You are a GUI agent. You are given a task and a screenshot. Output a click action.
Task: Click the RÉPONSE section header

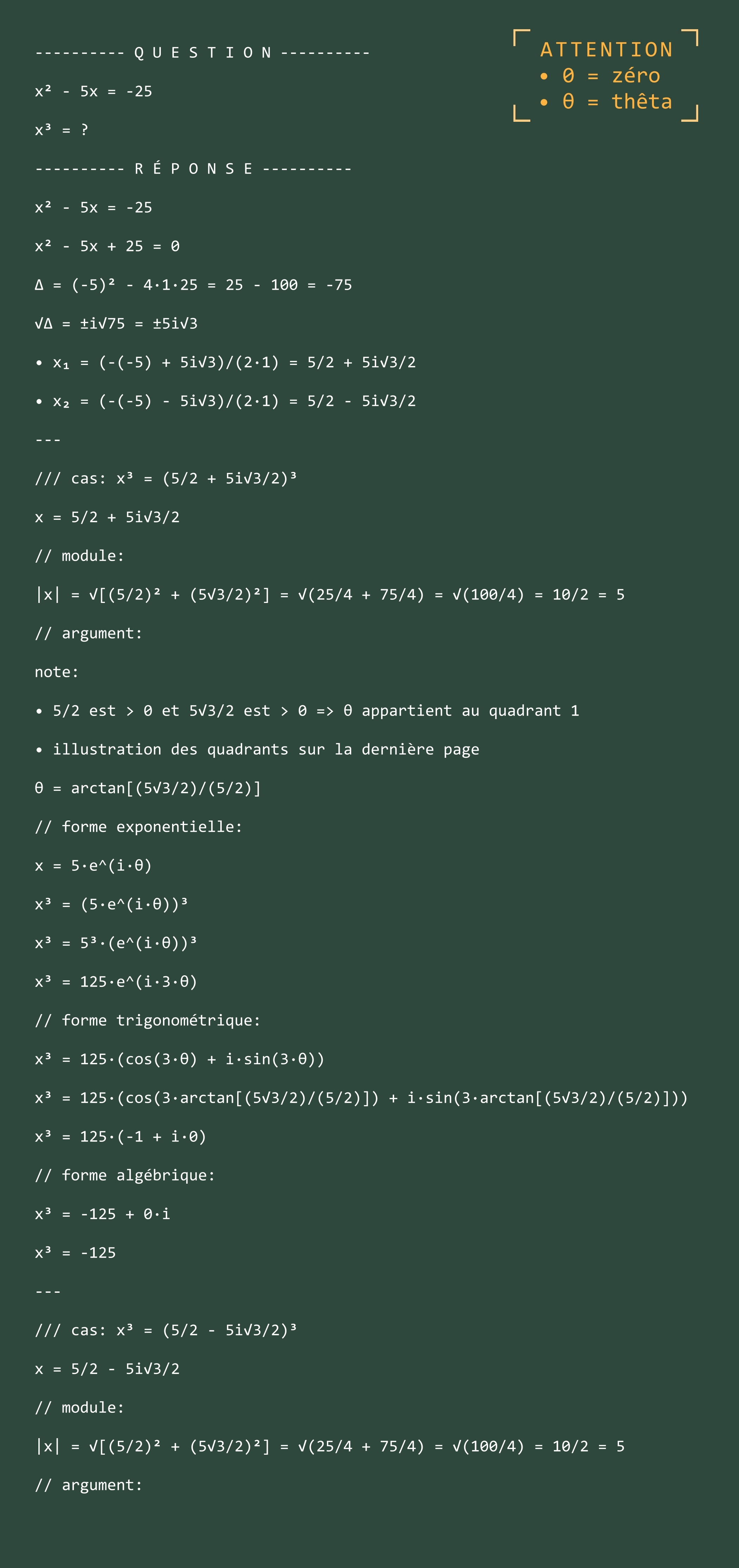tap(193, 169)
